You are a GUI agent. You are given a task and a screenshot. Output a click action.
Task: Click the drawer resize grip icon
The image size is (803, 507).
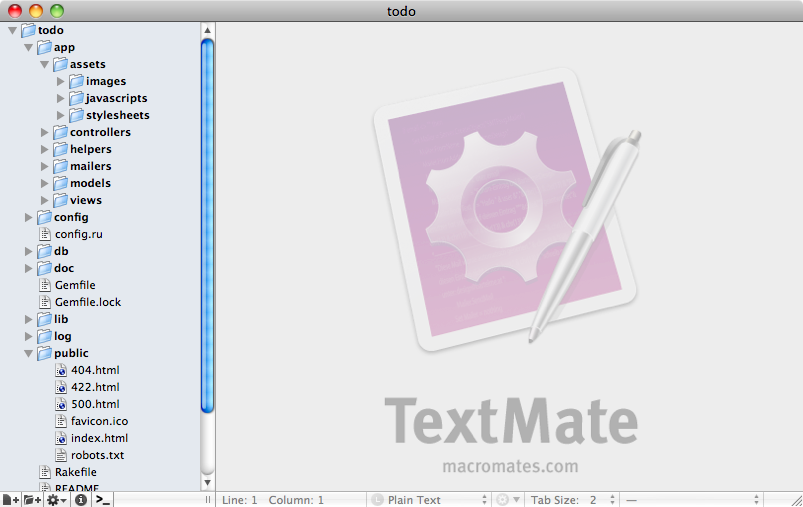tap(207, 500)
